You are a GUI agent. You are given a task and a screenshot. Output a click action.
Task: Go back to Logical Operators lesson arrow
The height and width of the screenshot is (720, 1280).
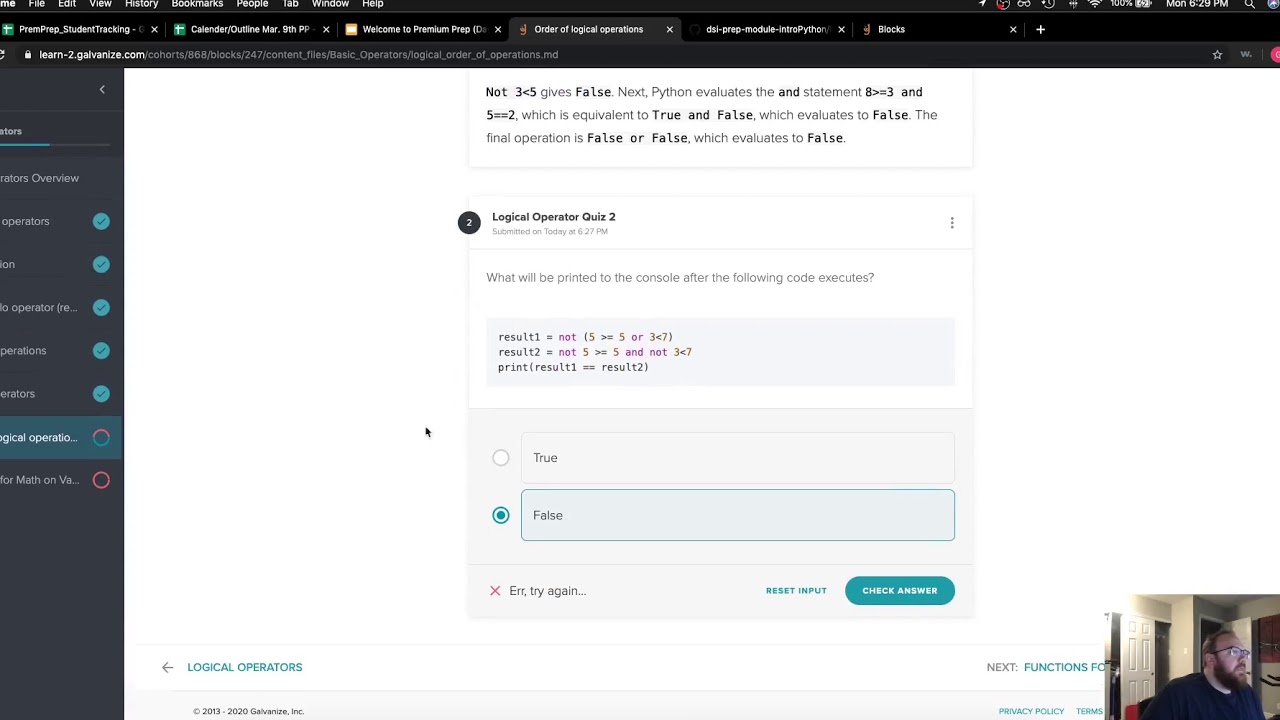(168, 667)
